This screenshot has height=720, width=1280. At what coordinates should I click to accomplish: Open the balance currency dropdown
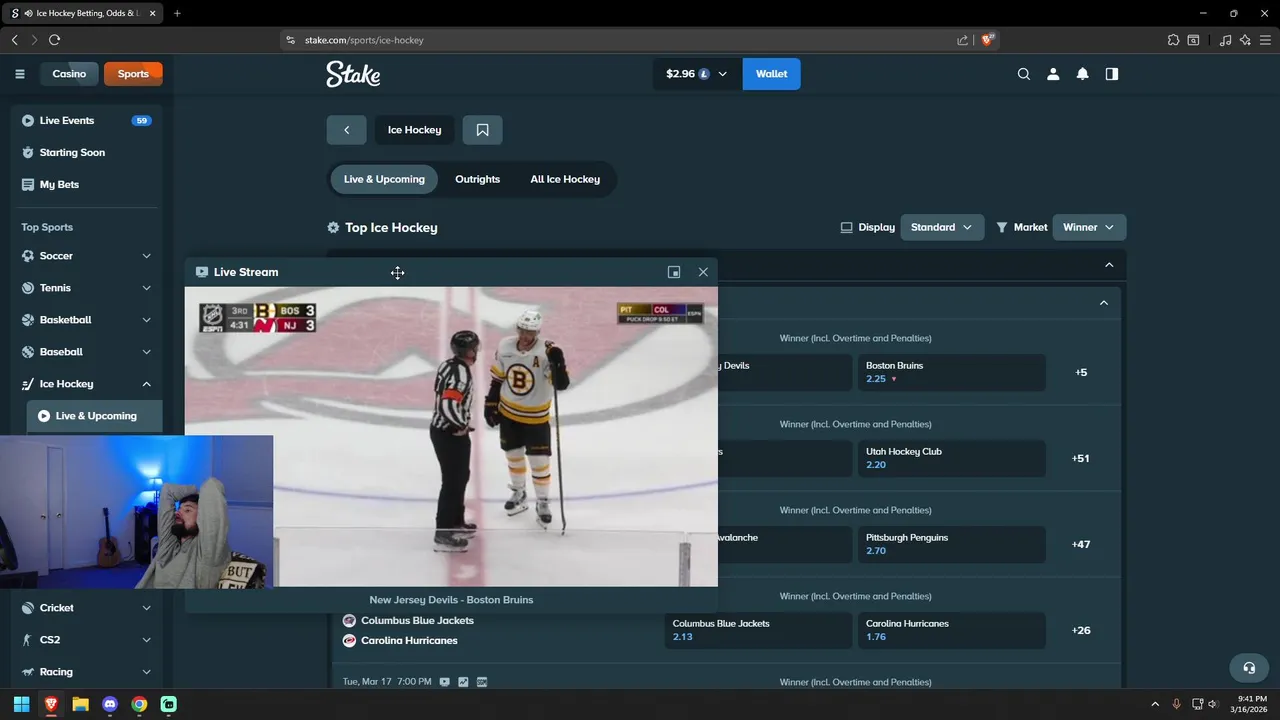tap(697, 74)
